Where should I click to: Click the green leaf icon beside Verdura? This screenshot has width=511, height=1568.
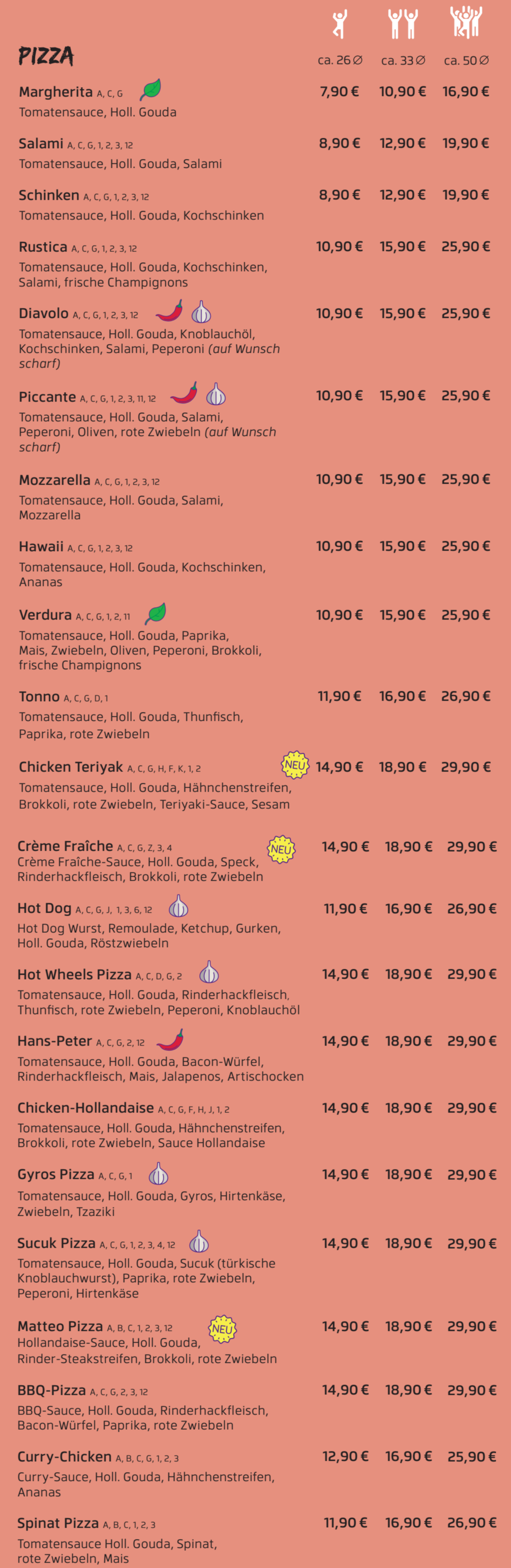click(x=156, y=613)
